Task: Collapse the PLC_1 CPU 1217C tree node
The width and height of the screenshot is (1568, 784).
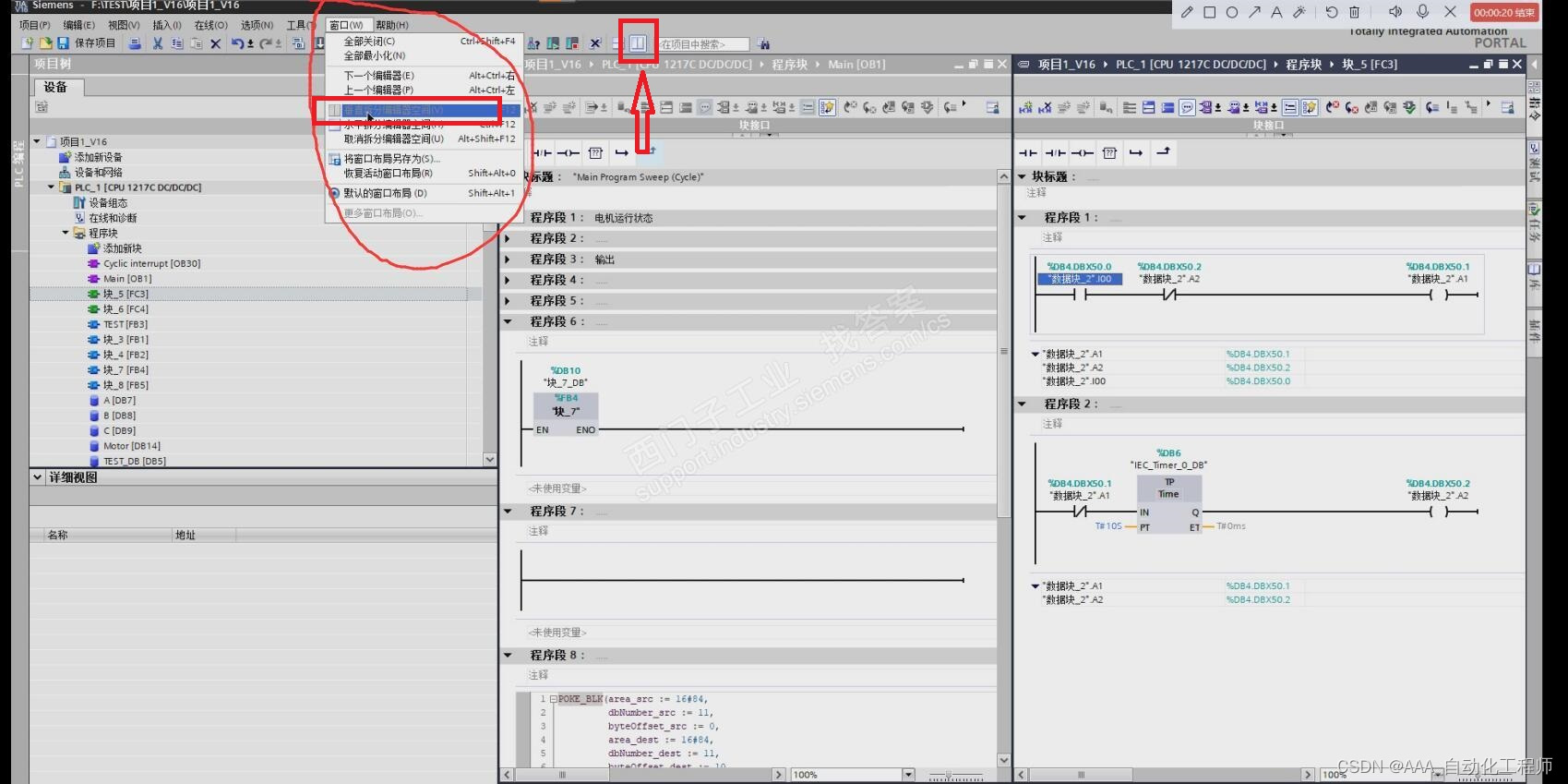Action: pyautogui.click(x=52, y=187)
